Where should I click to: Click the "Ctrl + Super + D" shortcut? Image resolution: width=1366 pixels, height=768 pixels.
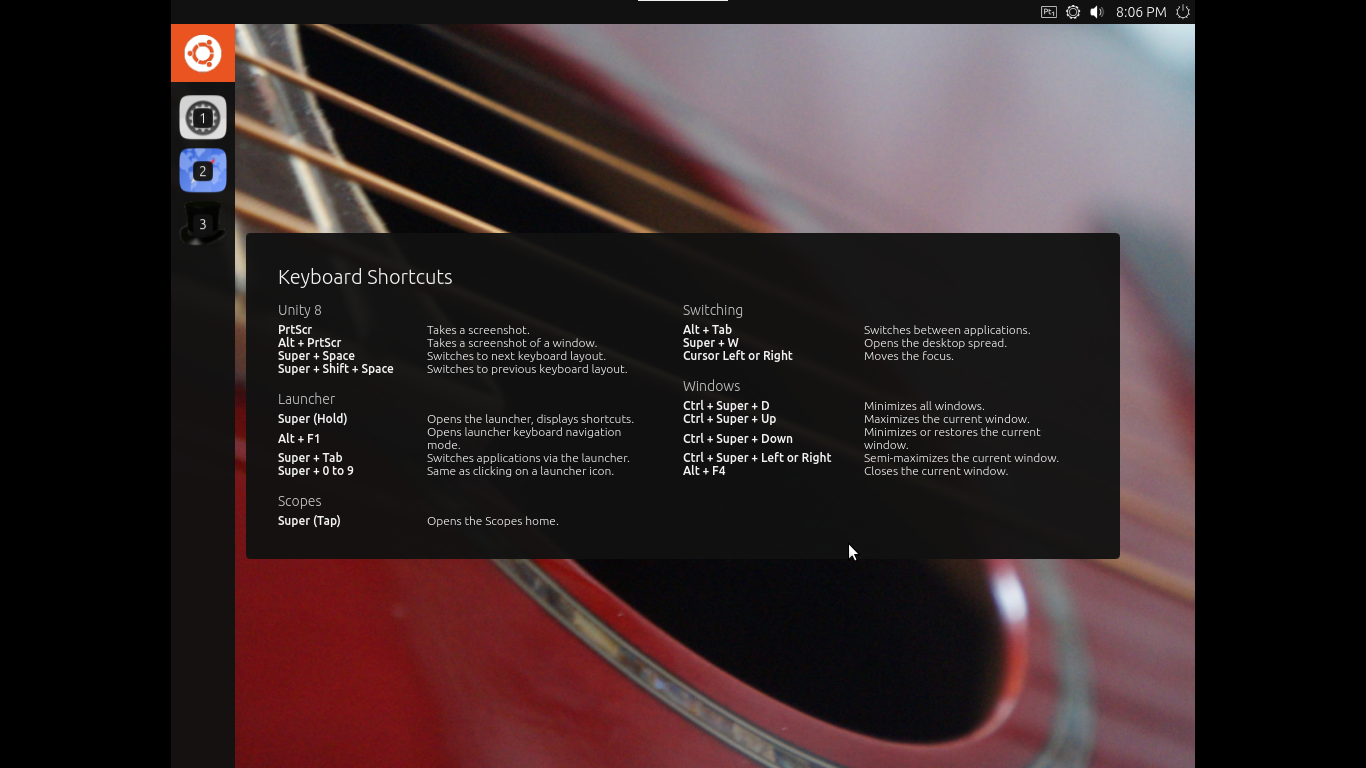click(726, 406)
